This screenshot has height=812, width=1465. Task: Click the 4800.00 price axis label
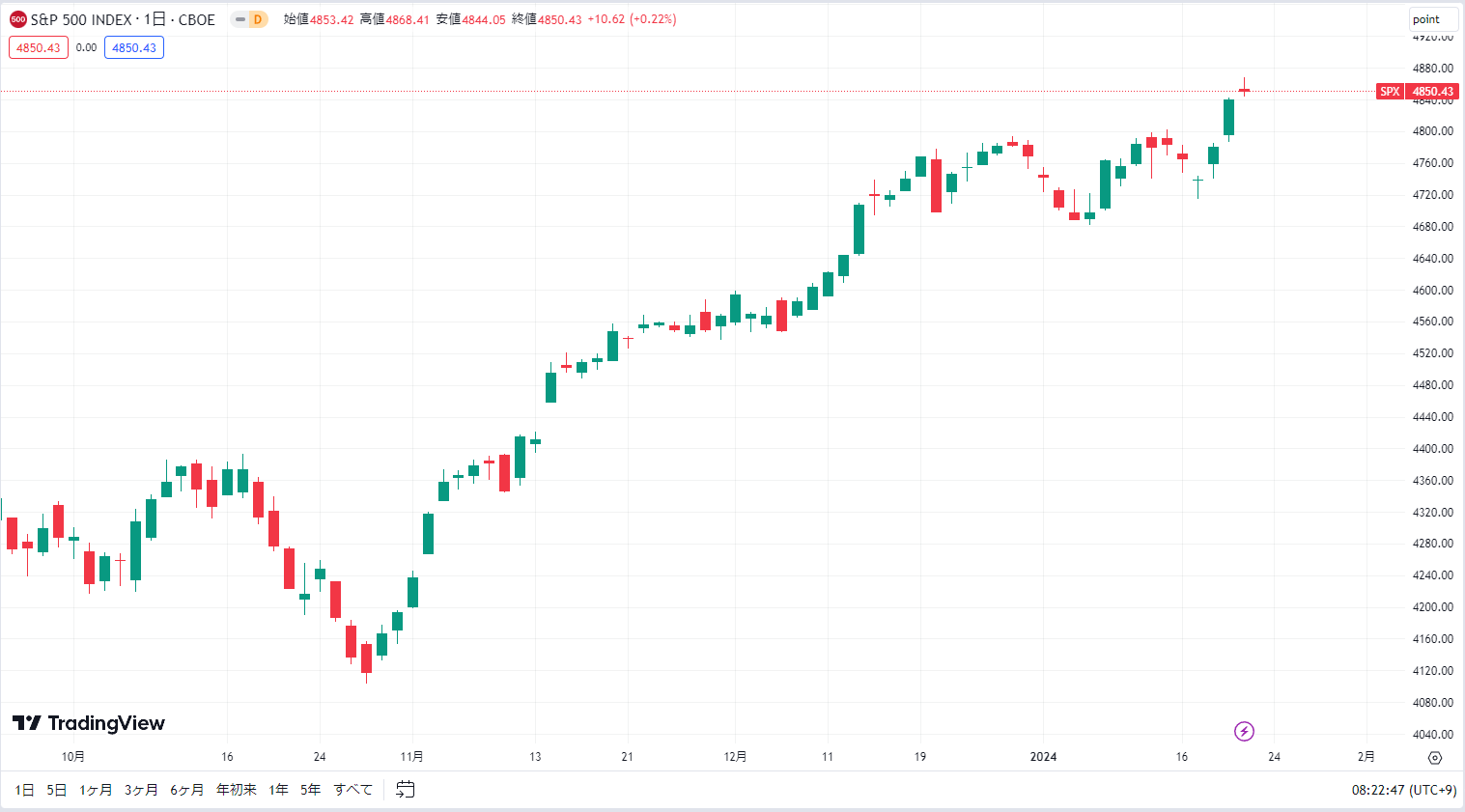1432,131
